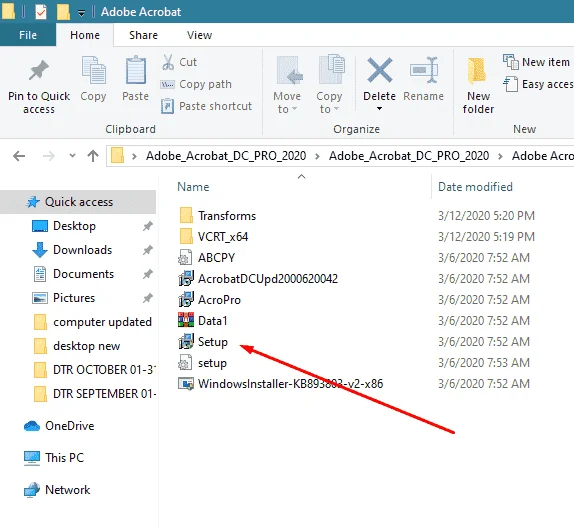The height and width of the screenshot is (528, 574).
Task: Select the Transforms folder
Action: tap(218, 216)
